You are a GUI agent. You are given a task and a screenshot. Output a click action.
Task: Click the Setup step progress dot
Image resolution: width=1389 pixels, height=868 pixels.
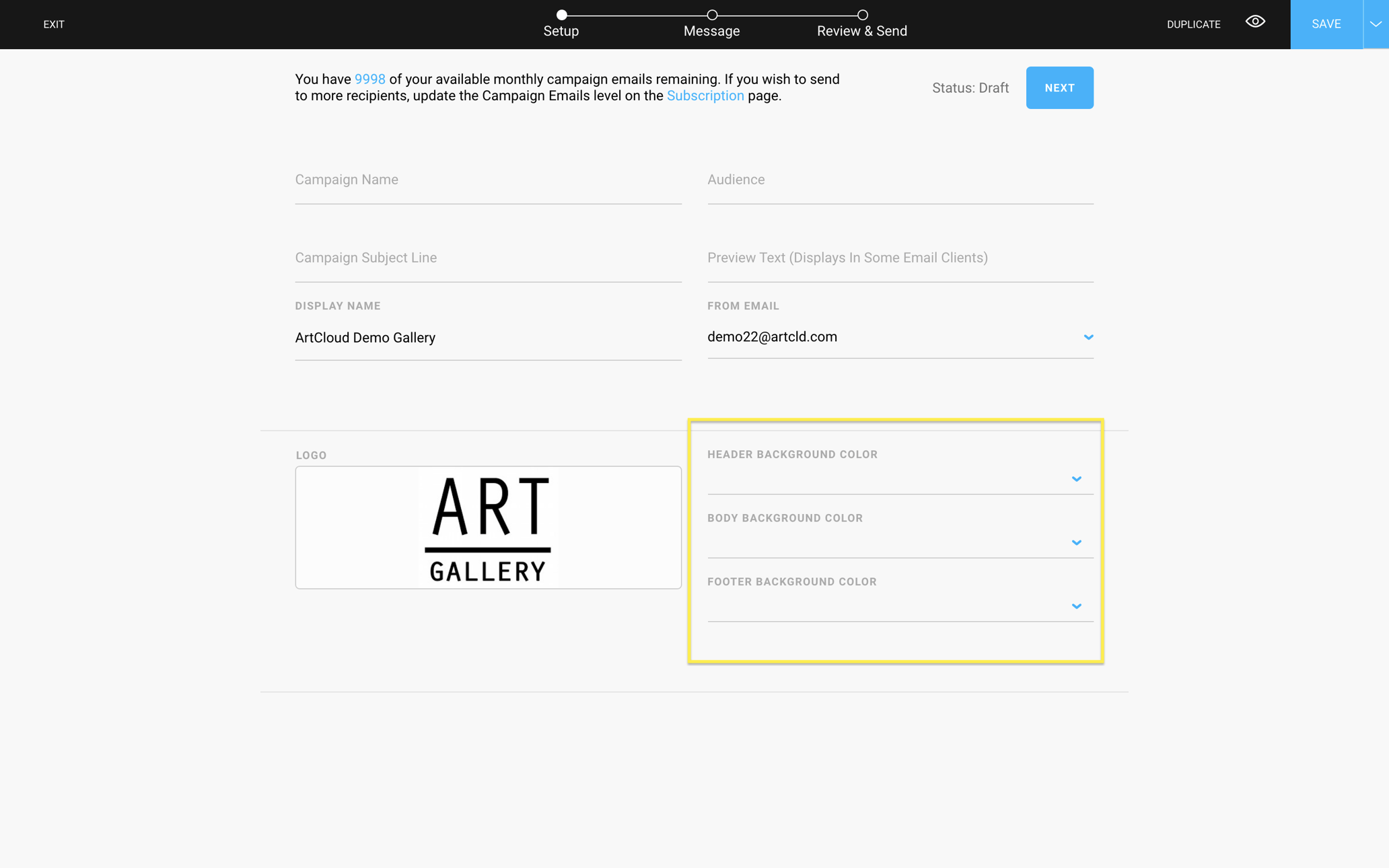click(x=562, y=14)
